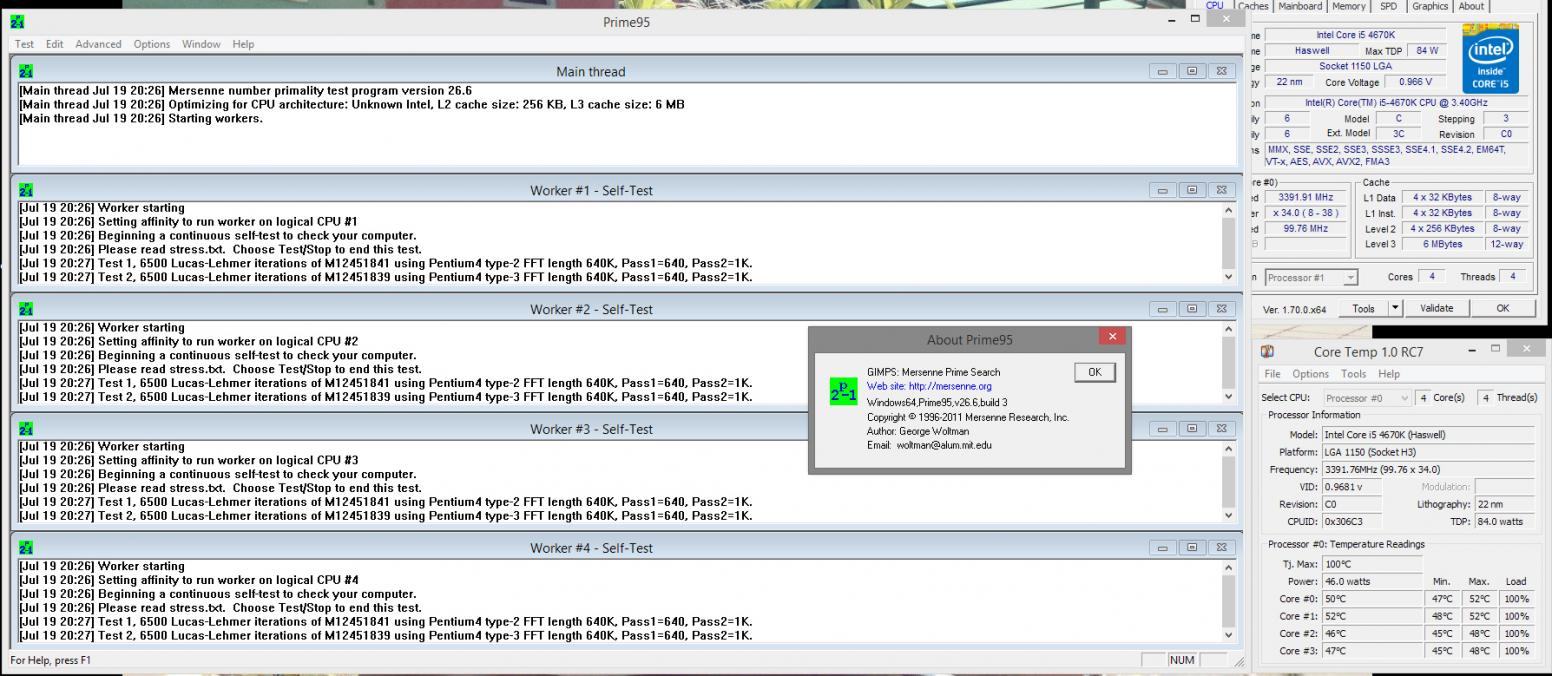
Task: Click the Core Temp title bar icon
Action: [x=1269, y=352]
